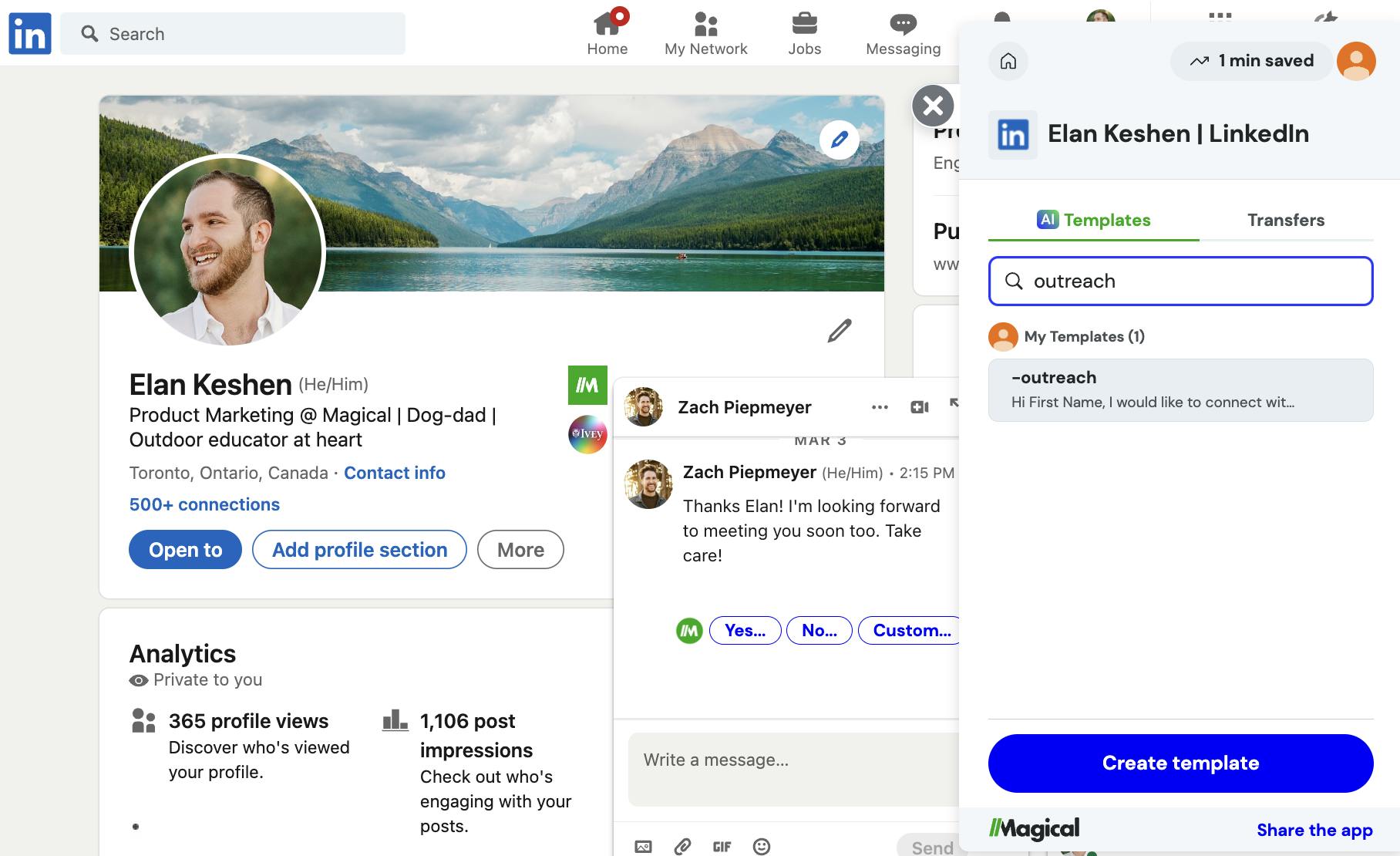The height and width of the screenshot is (856, 1400).
Task: Attach an image to the message
Action: [643, 847]
